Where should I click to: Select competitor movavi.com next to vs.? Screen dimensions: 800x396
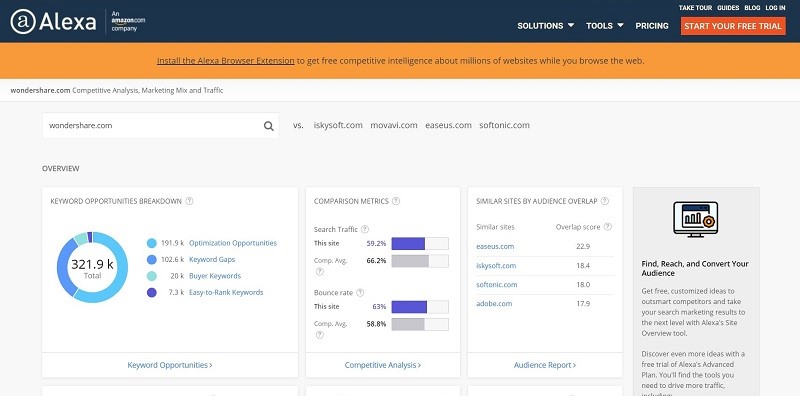(x=394, y=125)
